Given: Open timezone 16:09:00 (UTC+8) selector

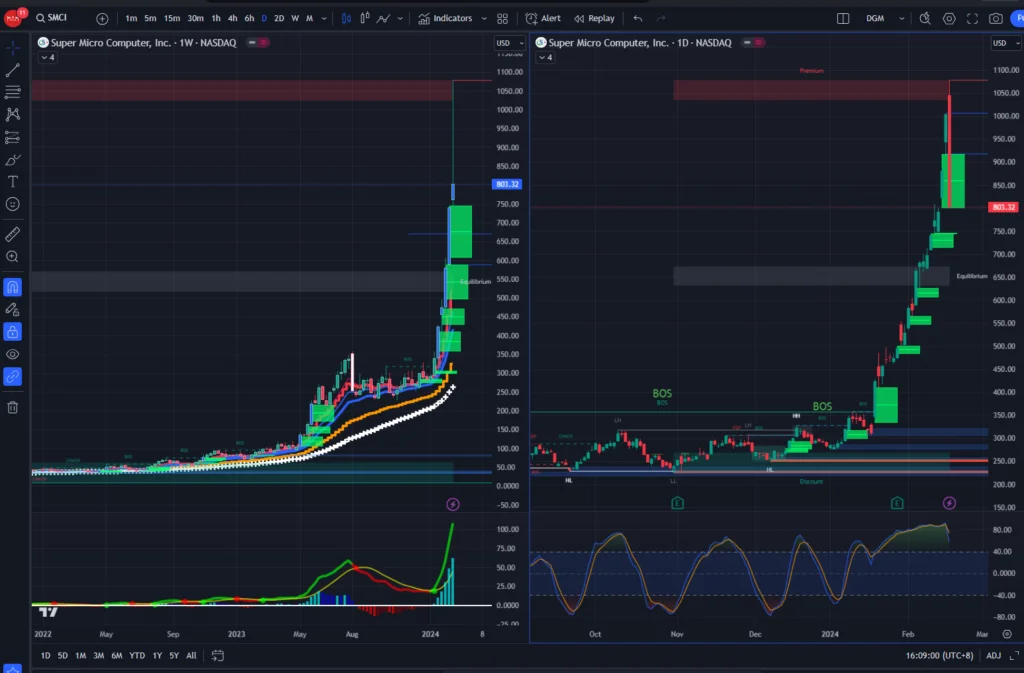Looking at the screenshot, I should [x=939, y=655].
